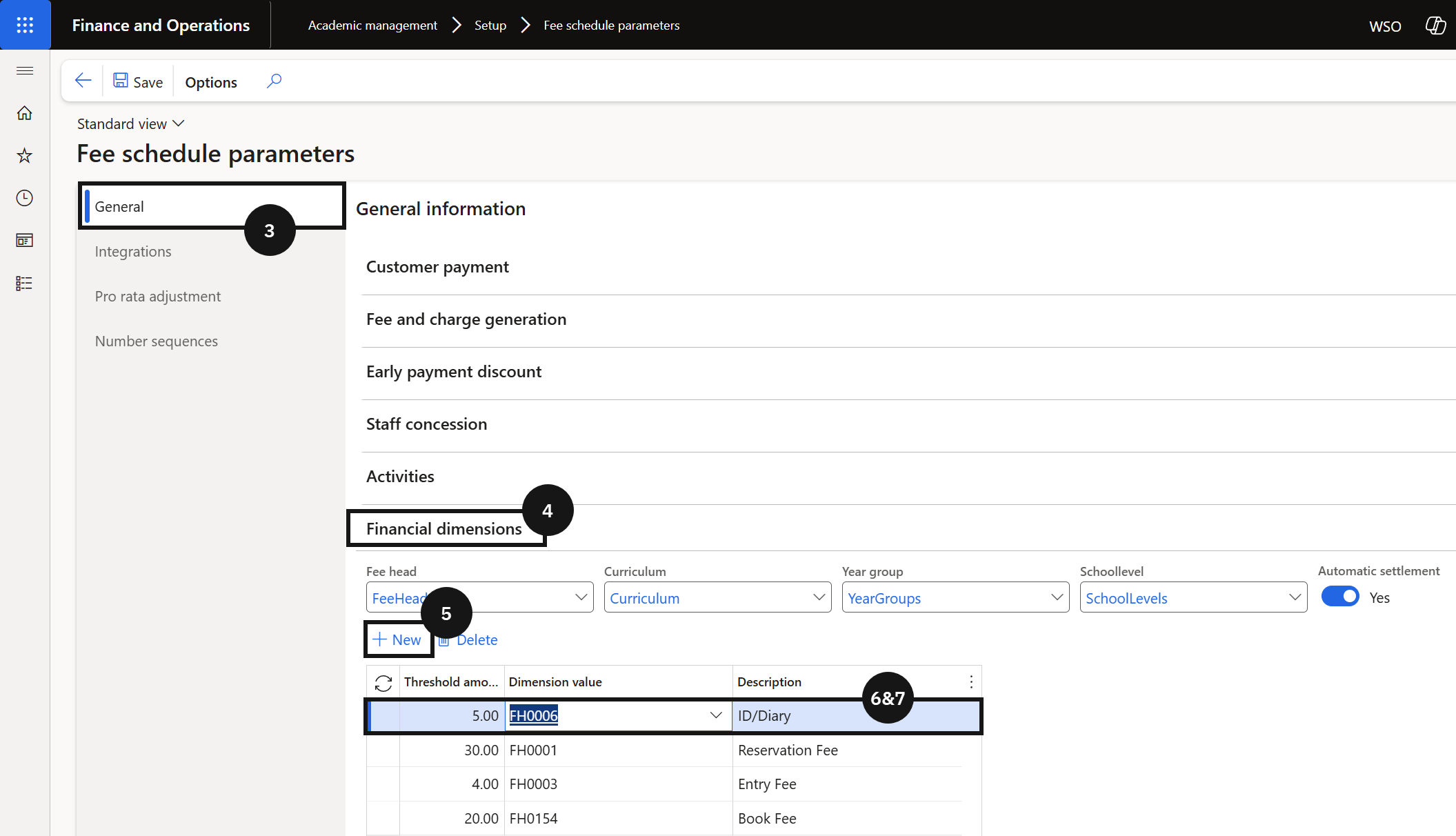Click the Save button
The image size is (1456, 836).
pyautogui.click(x=138, y=81)
